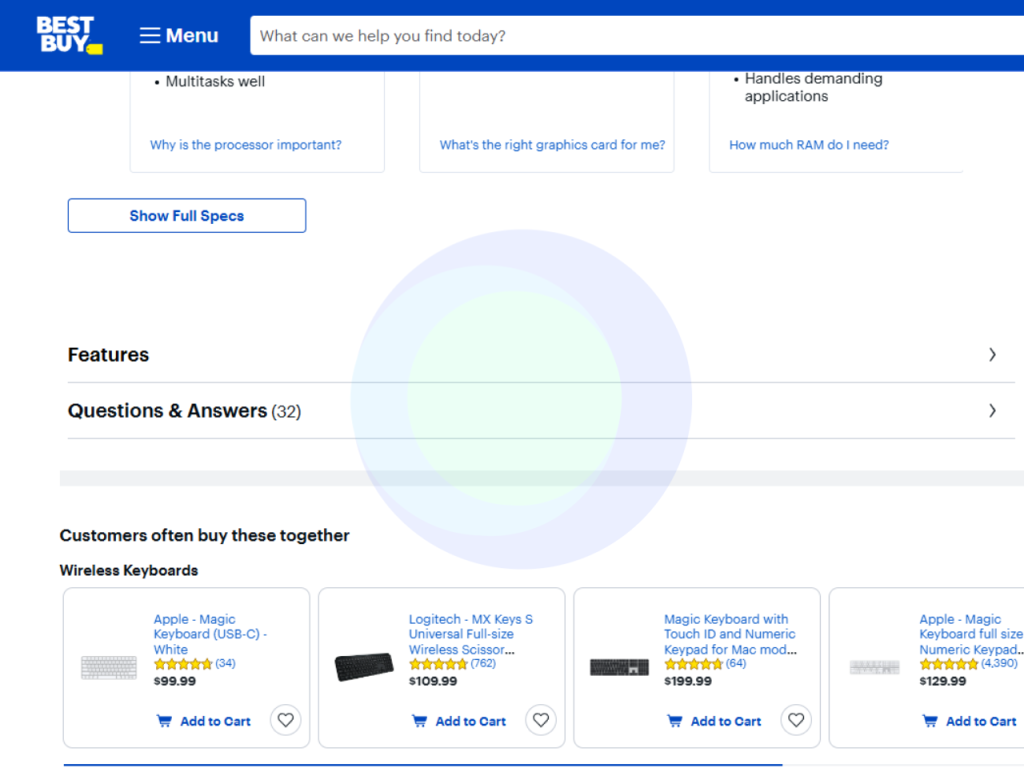
Task: Open star rating with 762 reviews
Action: (x=453, y=664)
